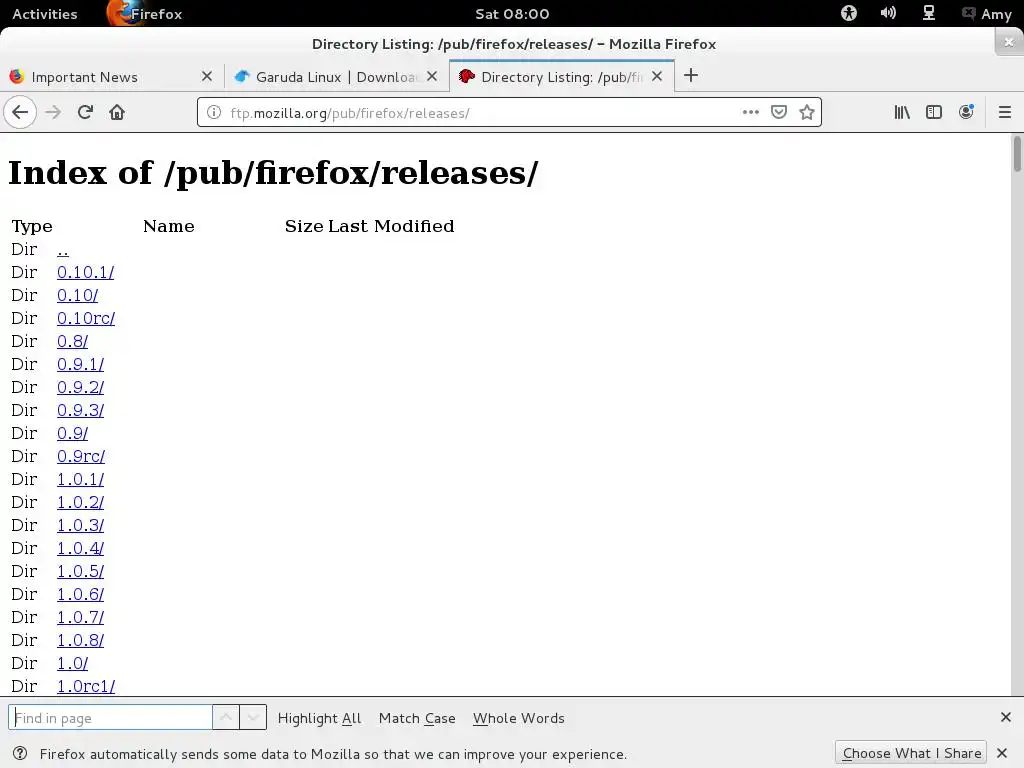
Task: Toggle Whole Words option
Action: click(x=519, y=718)
